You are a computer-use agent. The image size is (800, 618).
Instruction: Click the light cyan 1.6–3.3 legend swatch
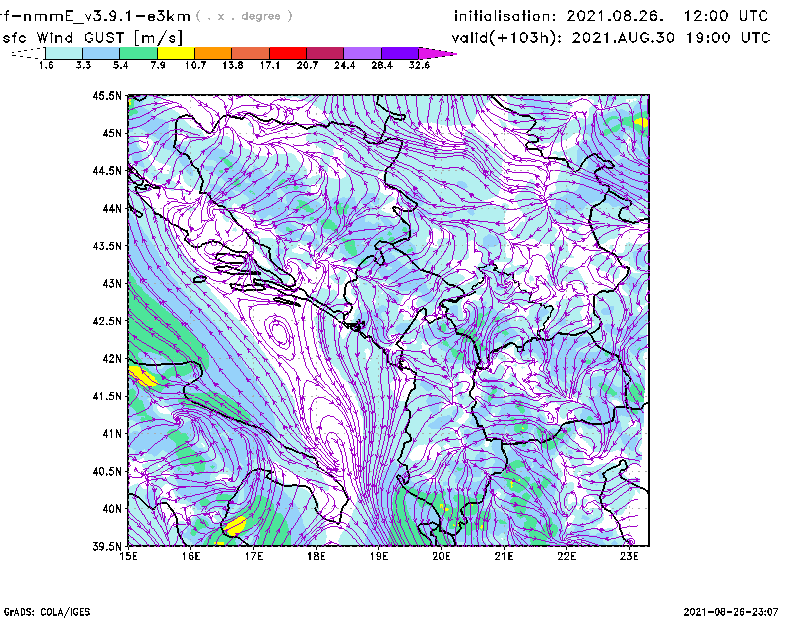click(x=64, y=53)
